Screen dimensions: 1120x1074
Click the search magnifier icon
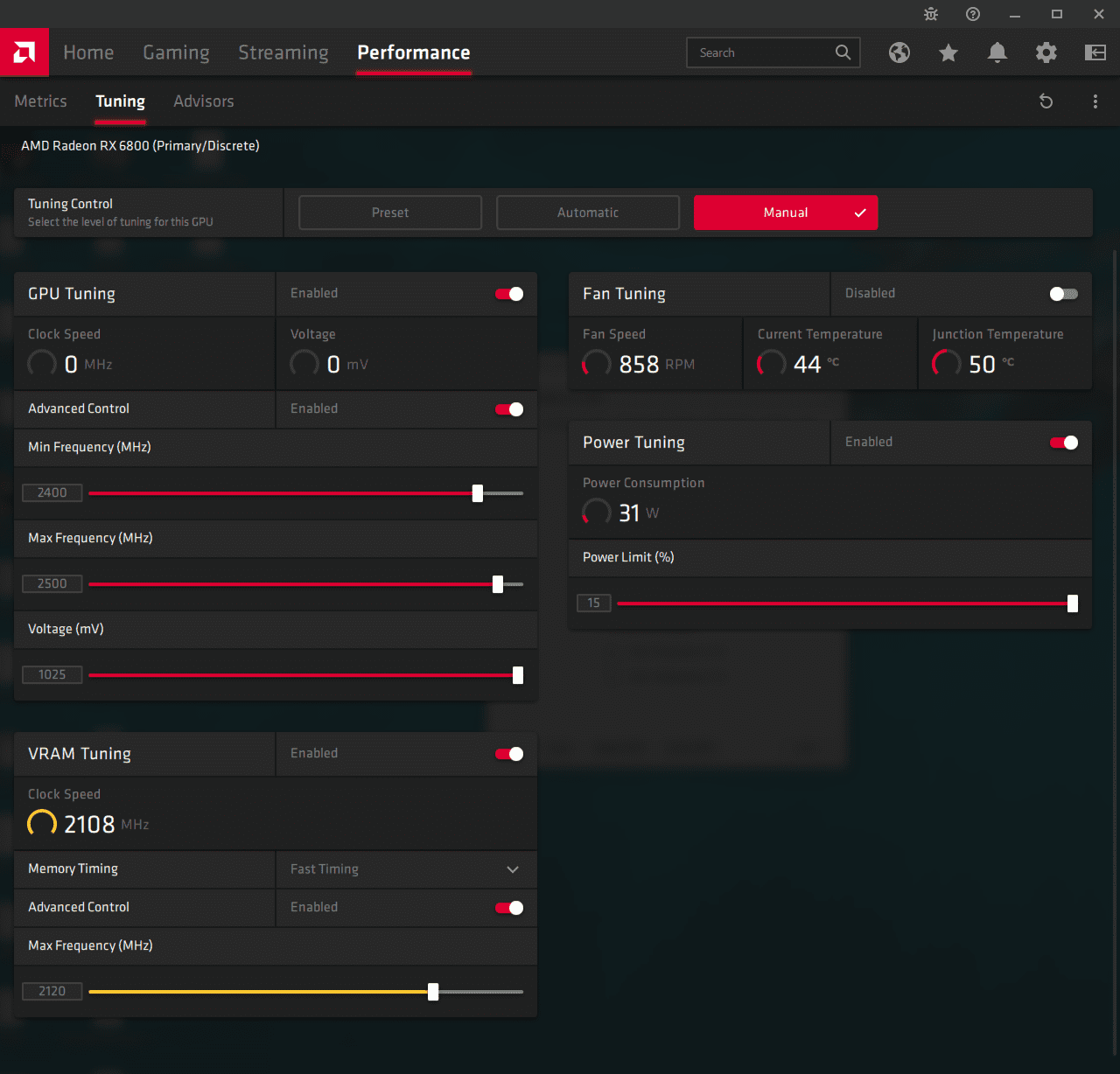point(843,52)
